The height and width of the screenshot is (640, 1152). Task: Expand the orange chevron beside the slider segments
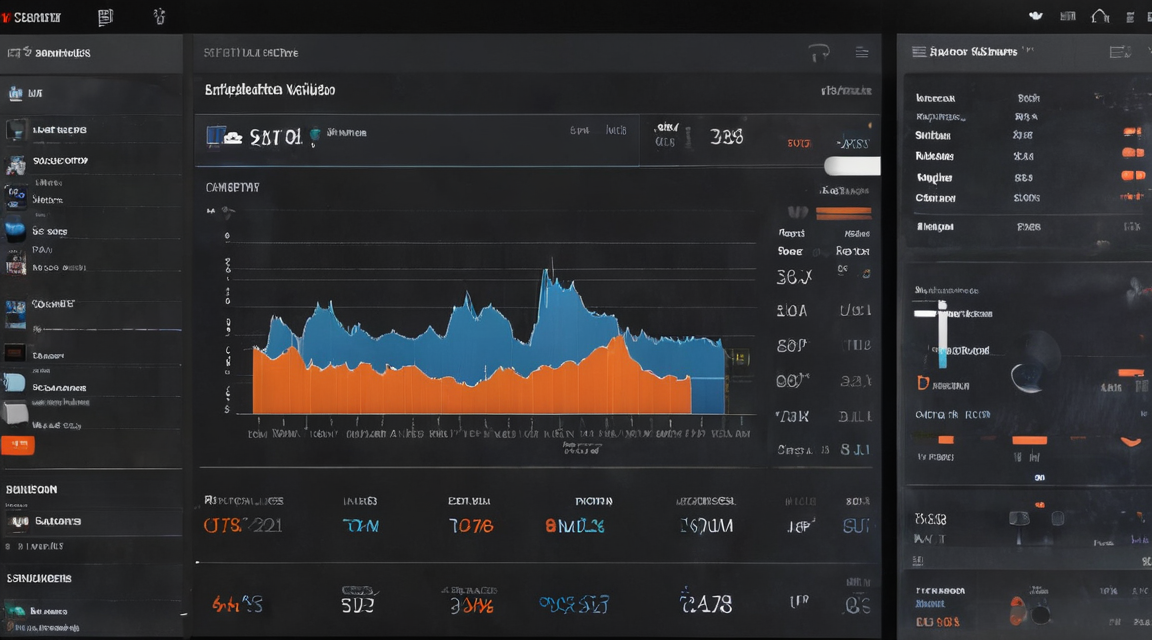(1131, 442)
